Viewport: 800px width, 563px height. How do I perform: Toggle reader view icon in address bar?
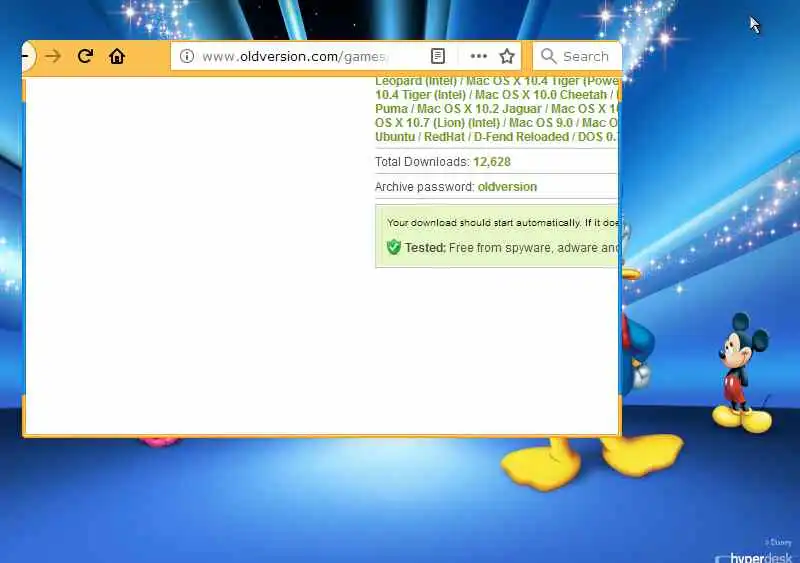click(438, 56)
